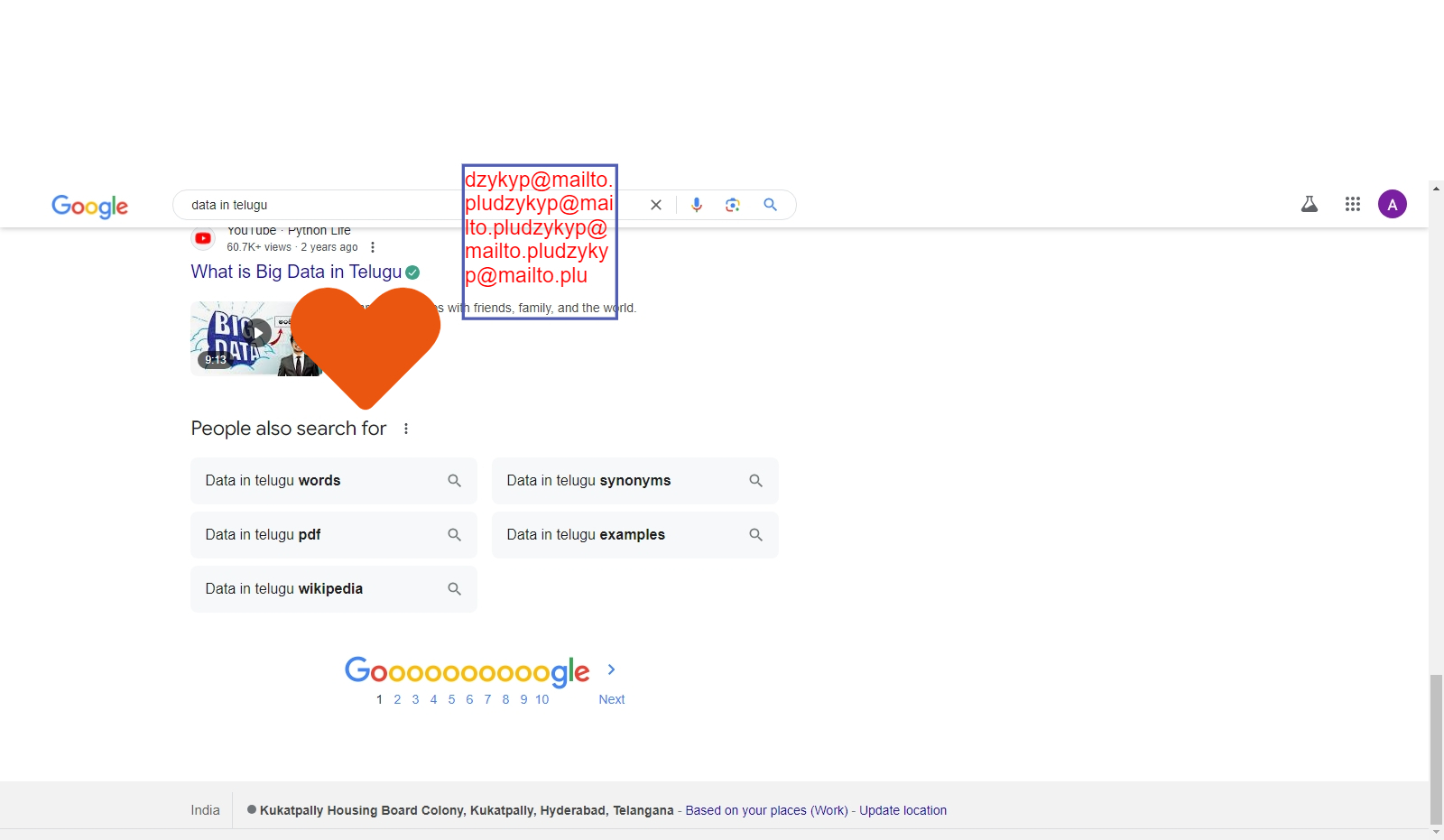
Task: Clear the search box with the X icon
Action: coord(656,205)
